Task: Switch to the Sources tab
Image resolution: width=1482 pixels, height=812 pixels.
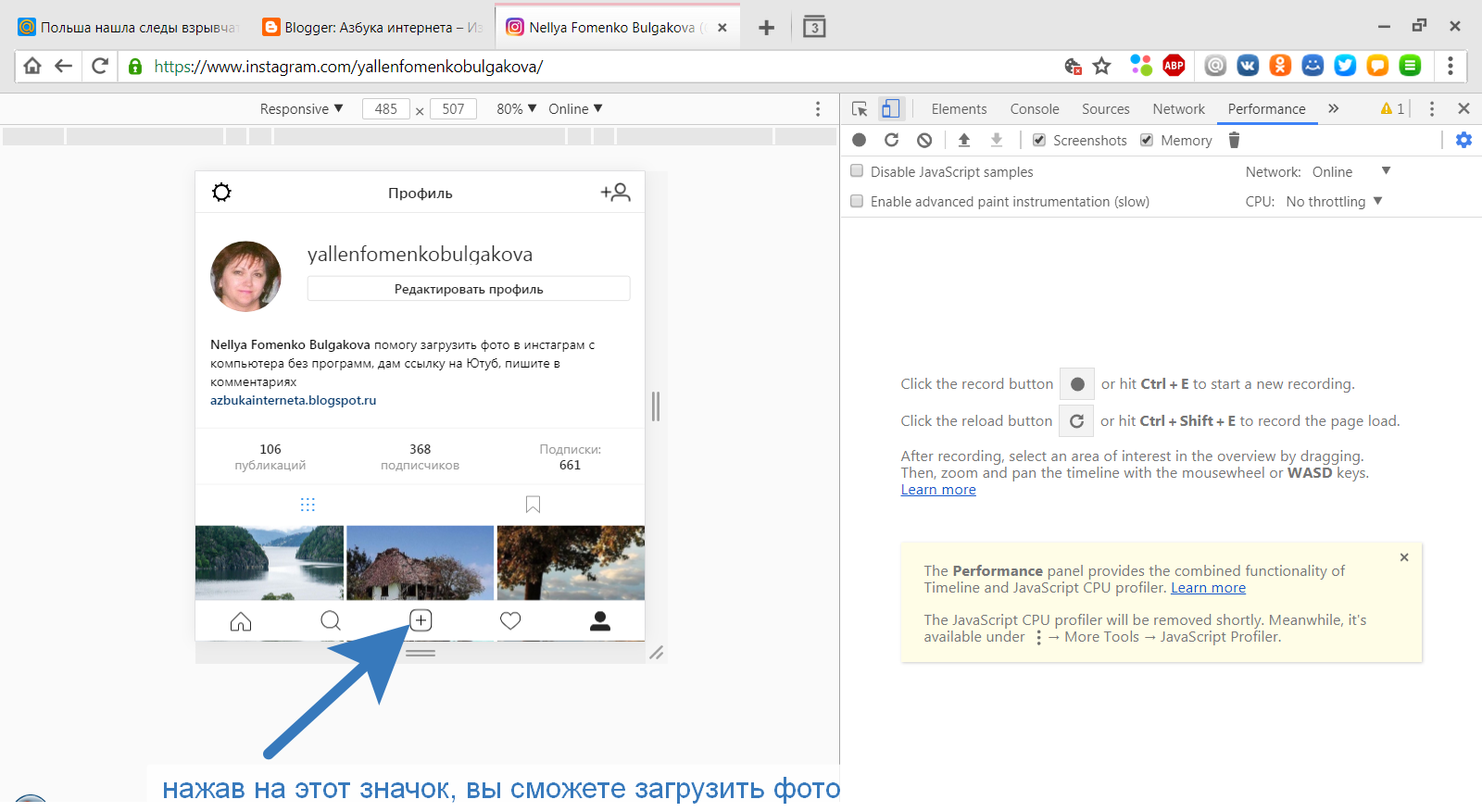Action: (x=1106, y=109)
